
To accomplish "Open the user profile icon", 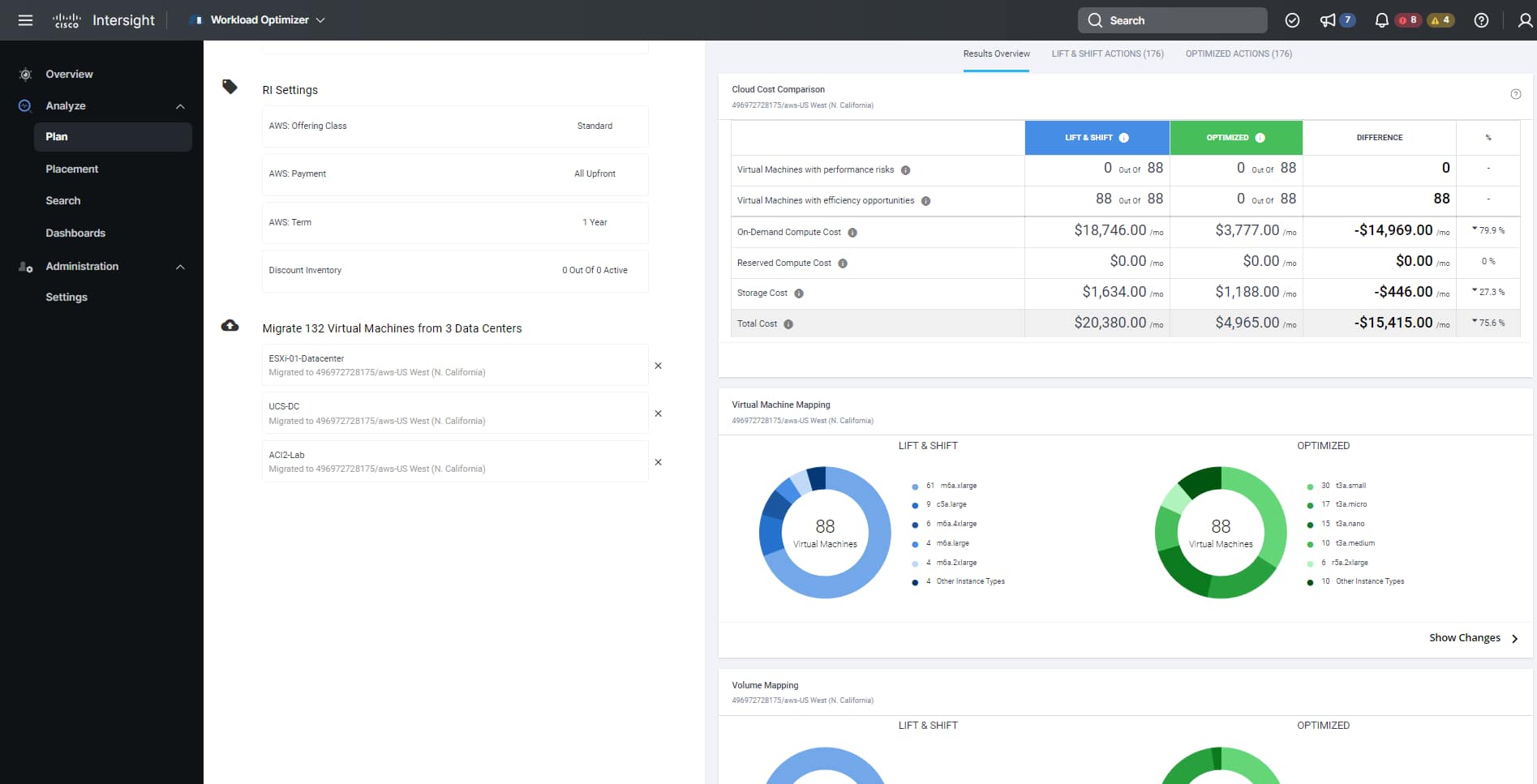I will pyautogui.click(x=1525, y=20).
